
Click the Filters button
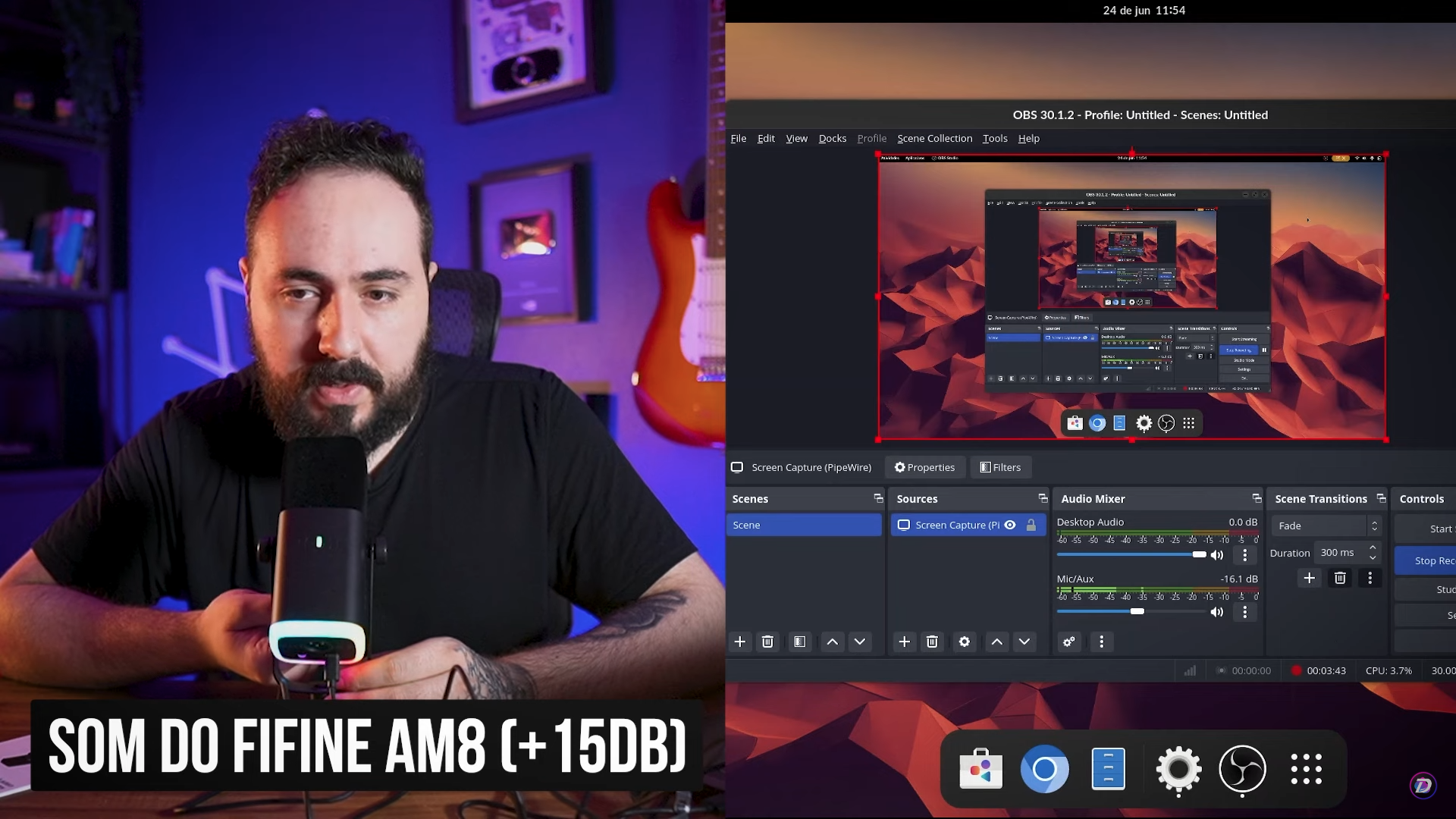click(1000, 467)
